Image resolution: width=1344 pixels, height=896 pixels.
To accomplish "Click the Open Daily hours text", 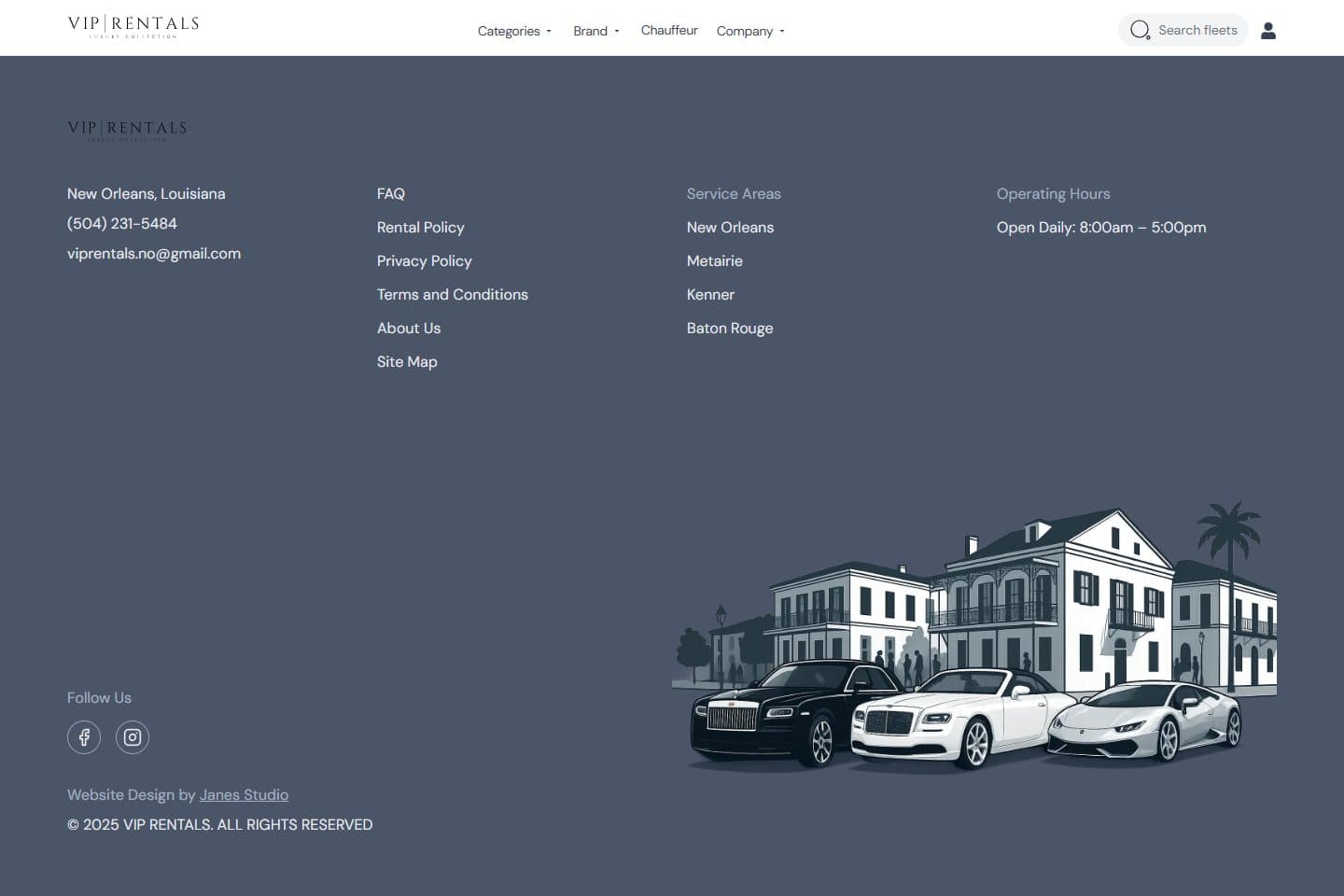I will coord(1101,227).
